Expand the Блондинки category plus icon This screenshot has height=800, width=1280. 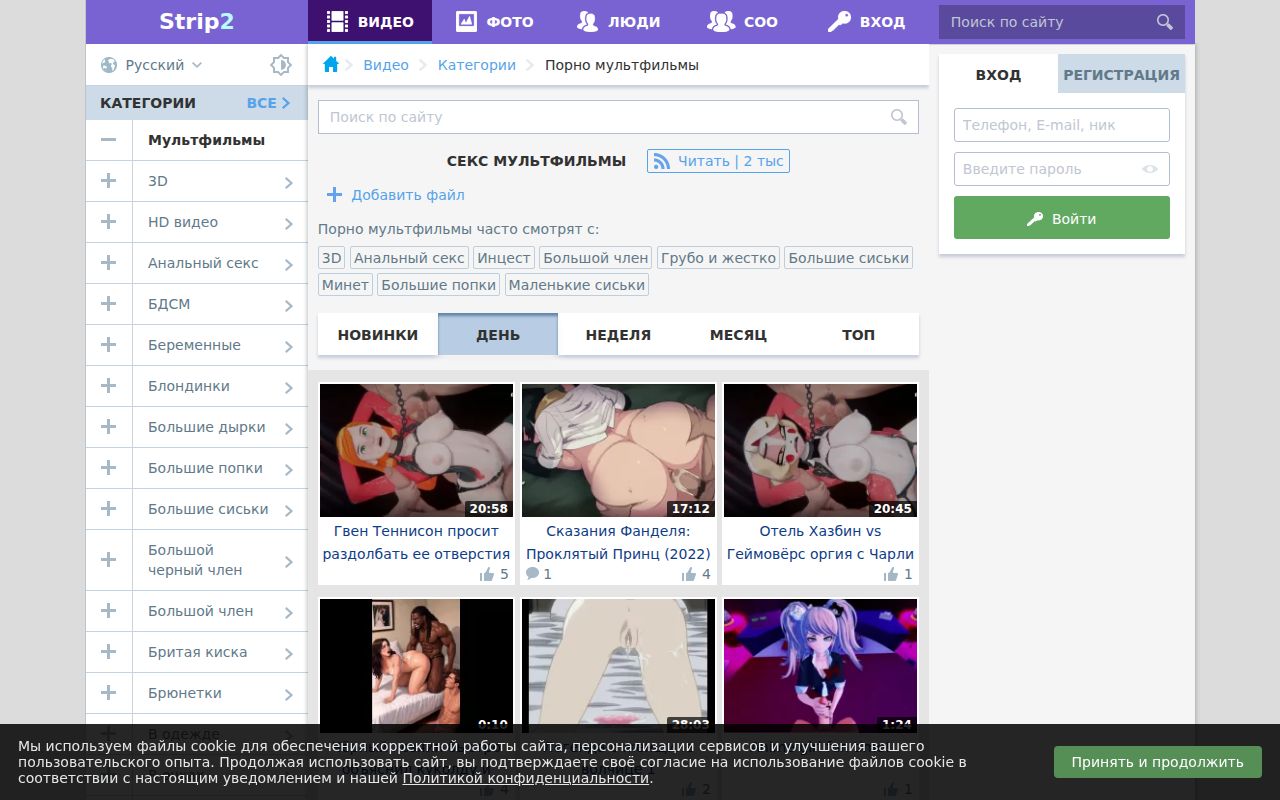[x=109, y=386]
